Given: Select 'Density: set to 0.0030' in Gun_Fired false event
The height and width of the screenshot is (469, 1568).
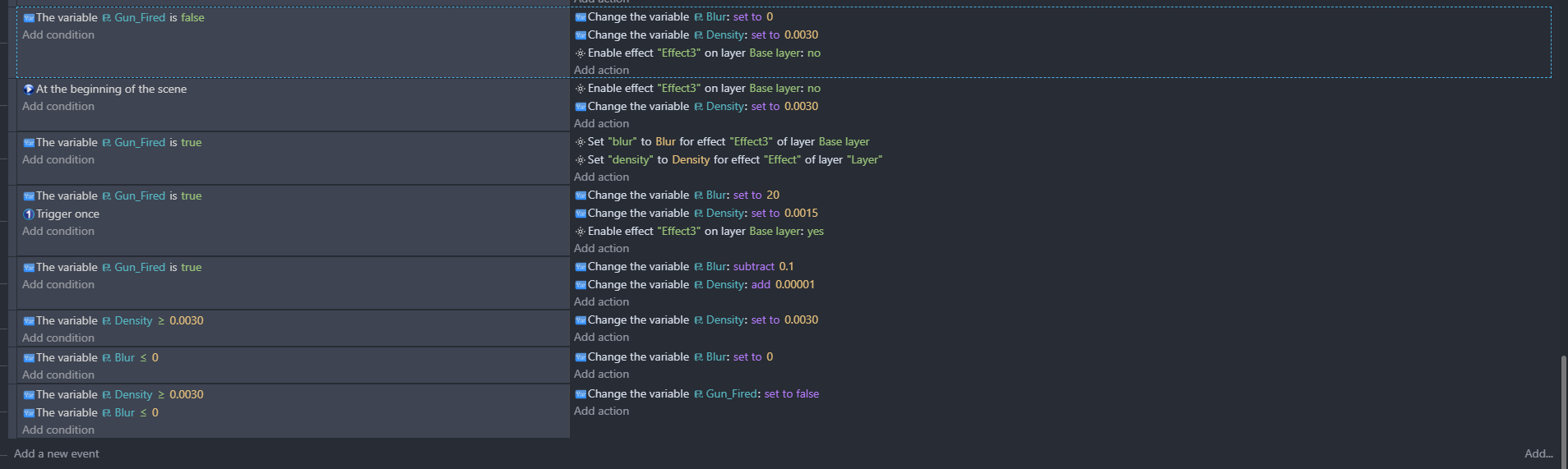Looking at the screenshot, I should 696,35.
